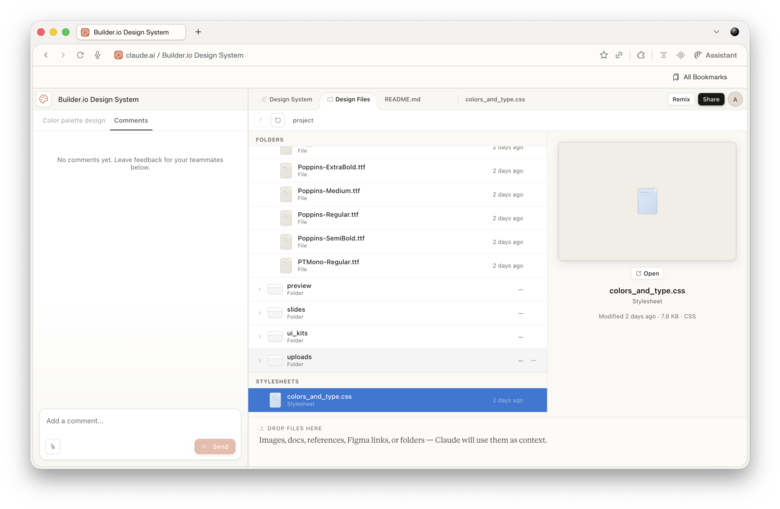The image size is (780, 509).
Task: Click the Share button
Action: [711, 100]
